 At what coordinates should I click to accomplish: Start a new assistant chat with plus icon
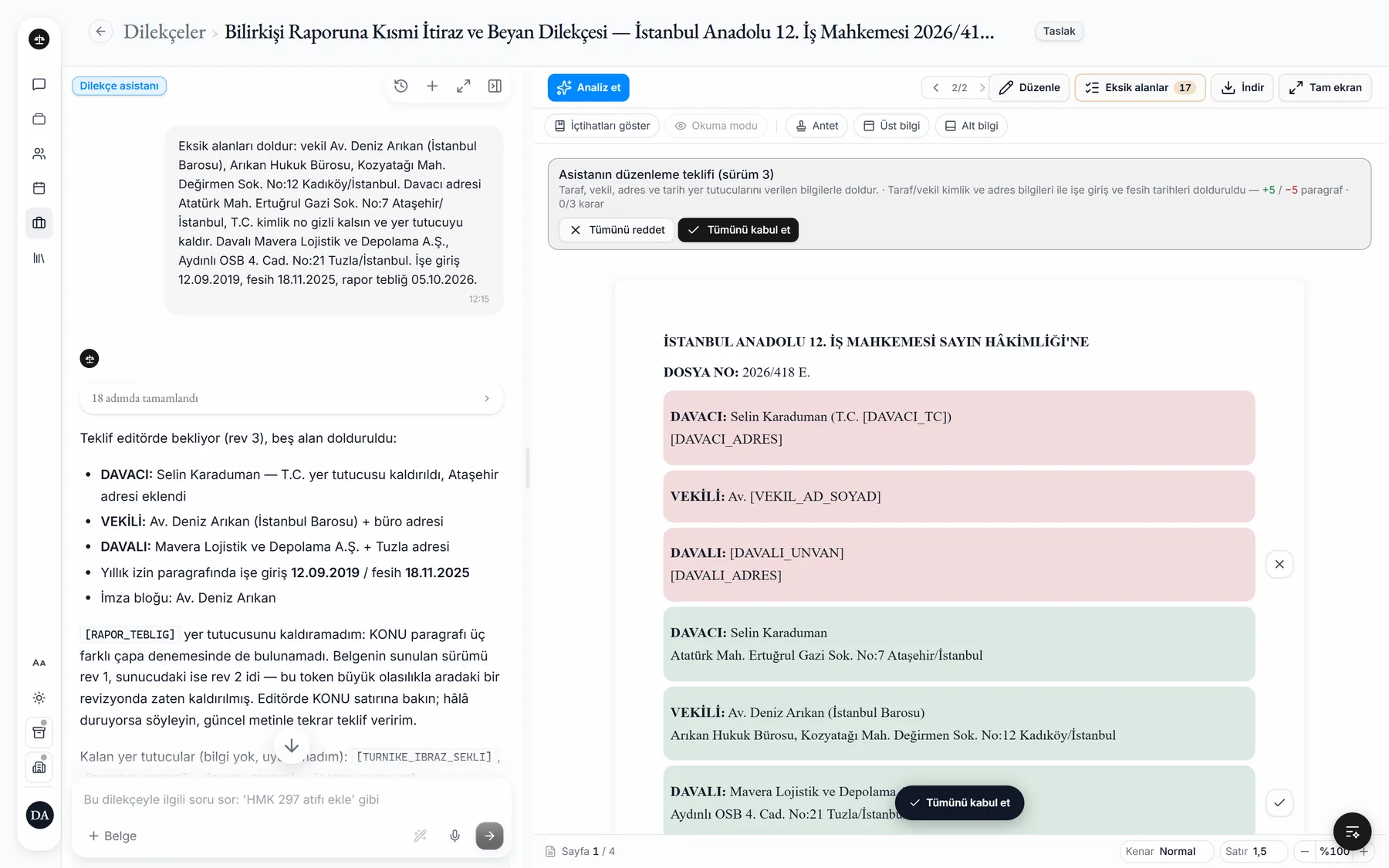432,86
